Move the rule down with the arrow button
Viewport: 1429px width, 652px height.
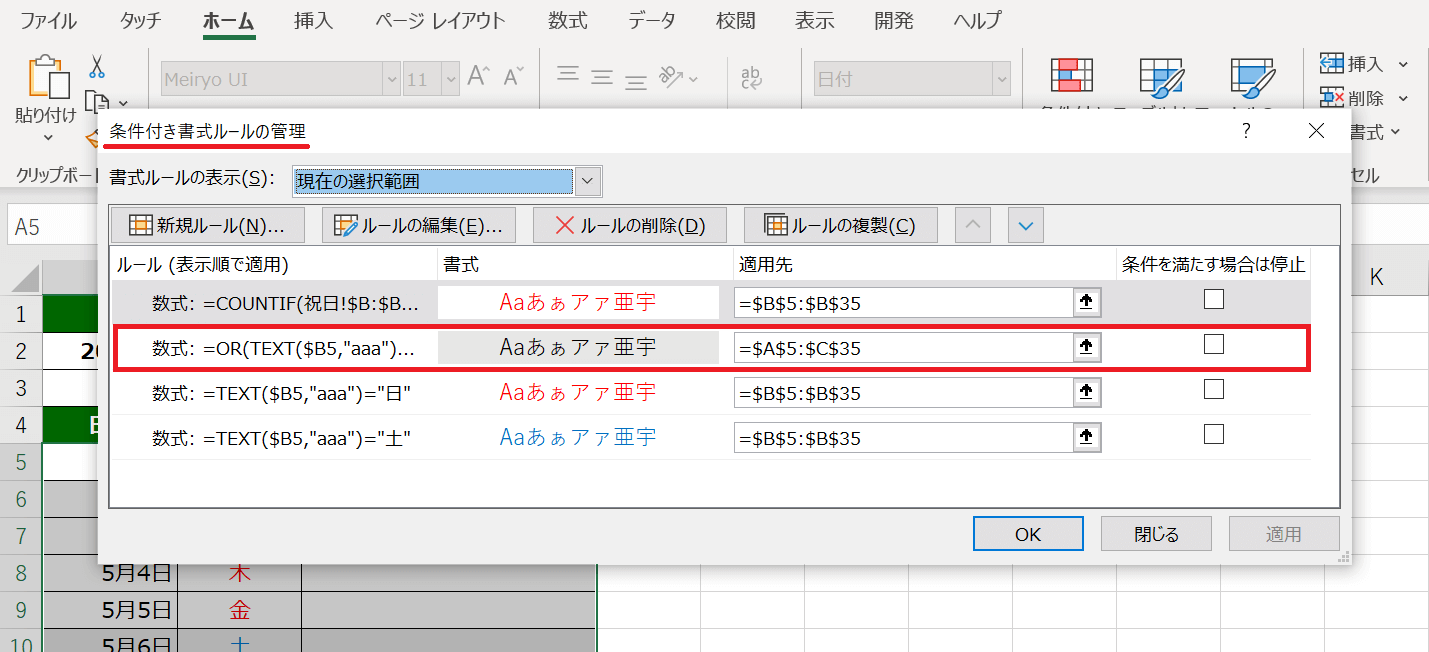click(x=1025, y=225)
